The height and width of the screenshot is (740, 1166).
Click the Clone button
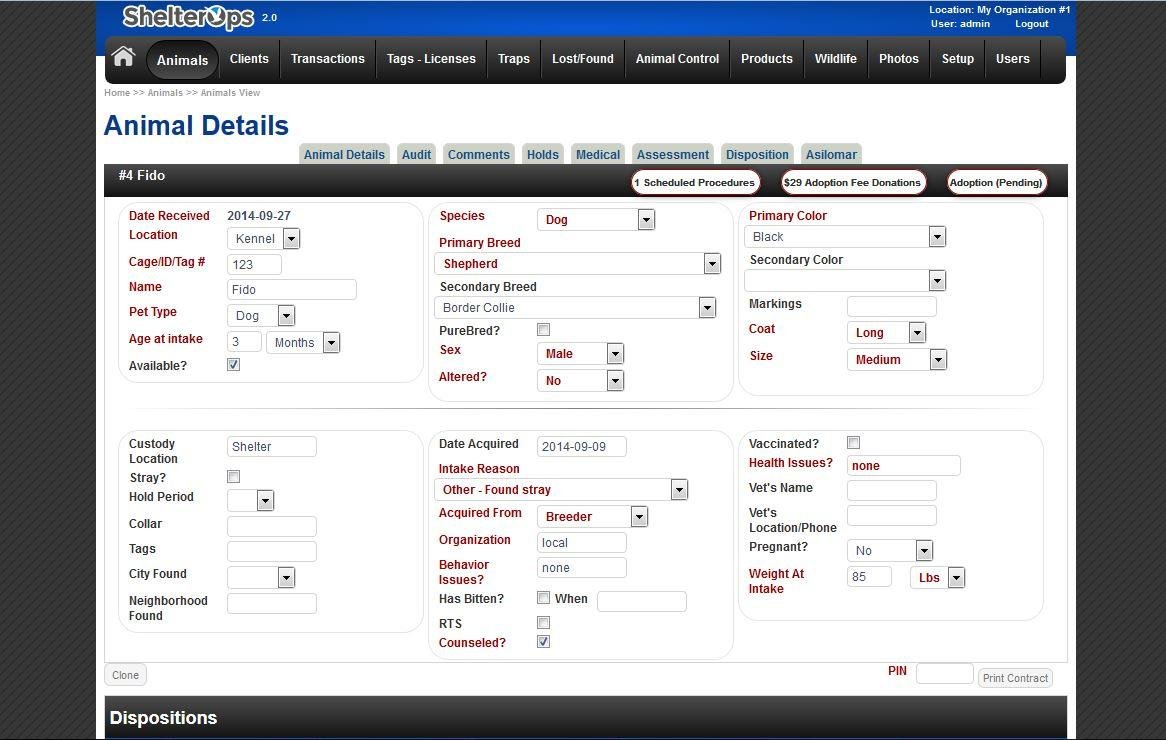tap(124, 674)
